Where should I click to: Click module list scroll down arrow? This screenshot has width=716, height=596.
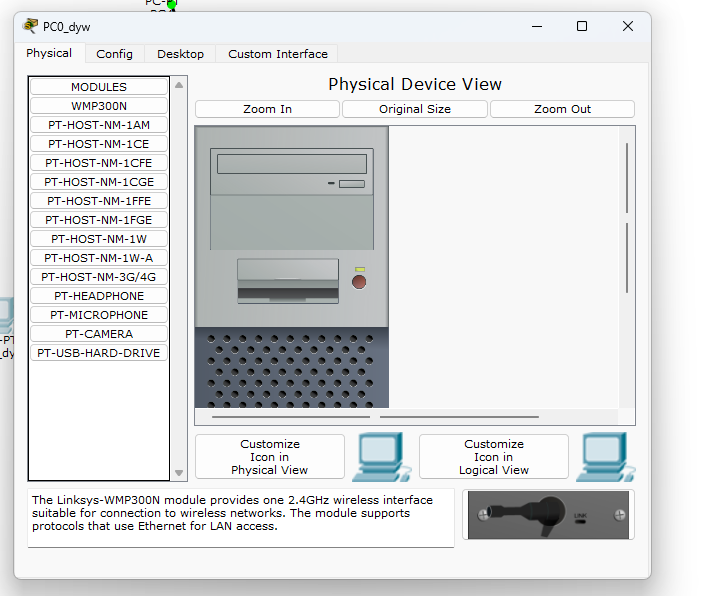pos(179,473)
